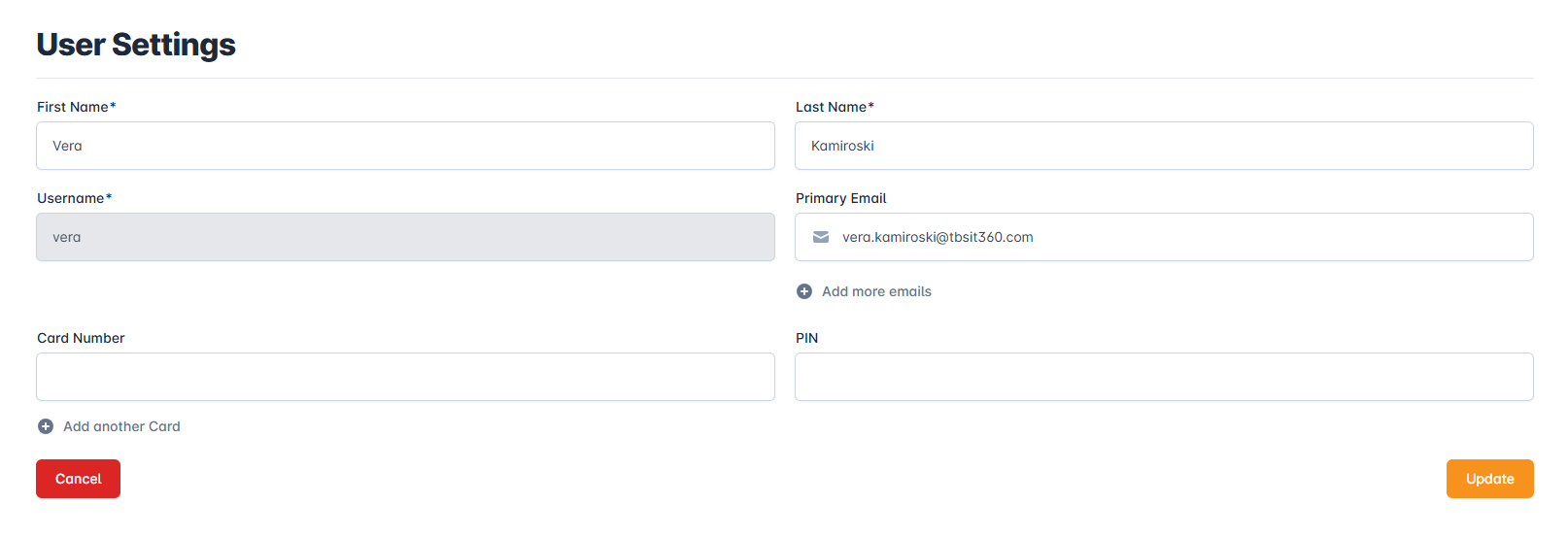
Task: Click the PIN label
Action: point(806,338)
